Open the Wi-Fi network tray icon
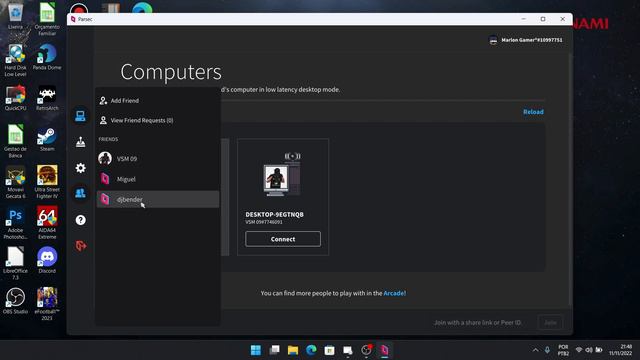Screen dimensions: 640x360 click(579, 350)
